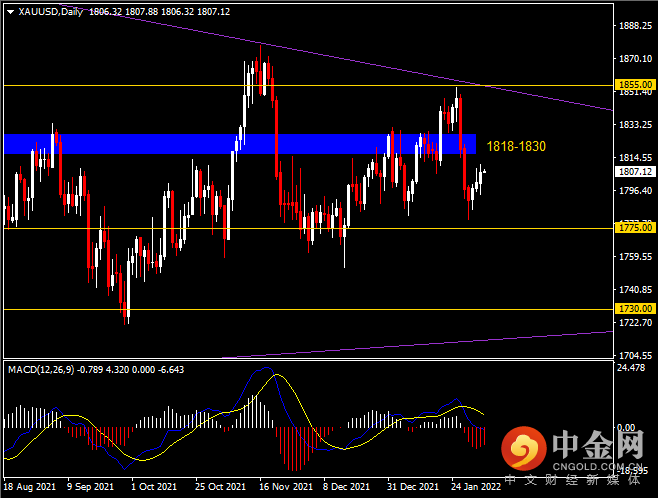This screenshot has height=498, width=658.
Task: Select the 1818-1830 zone text label
Action: point(516,146)
